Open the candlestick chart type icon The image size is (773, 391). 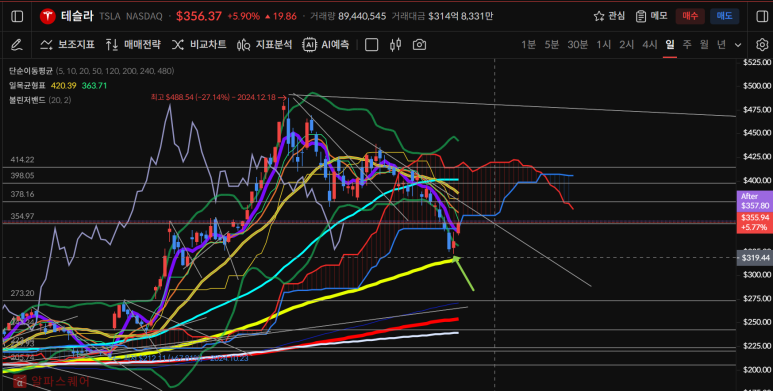[395, 45]
